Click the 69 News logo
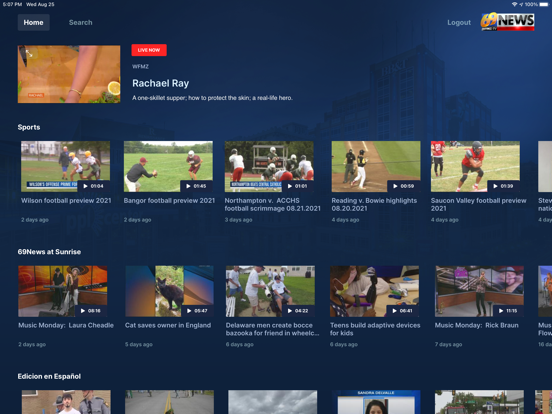The height and width of the screenshot is (414, 552). 507,22
